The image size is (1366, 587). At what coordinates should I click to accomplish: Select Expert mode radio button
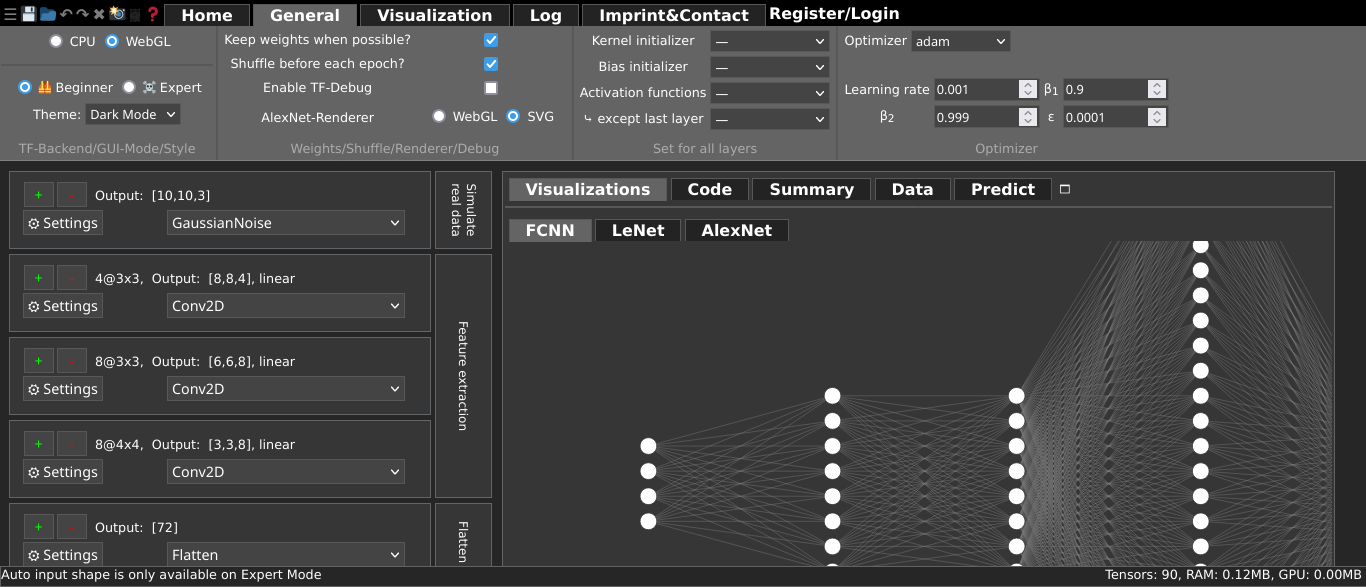click(x=129, y=87)
